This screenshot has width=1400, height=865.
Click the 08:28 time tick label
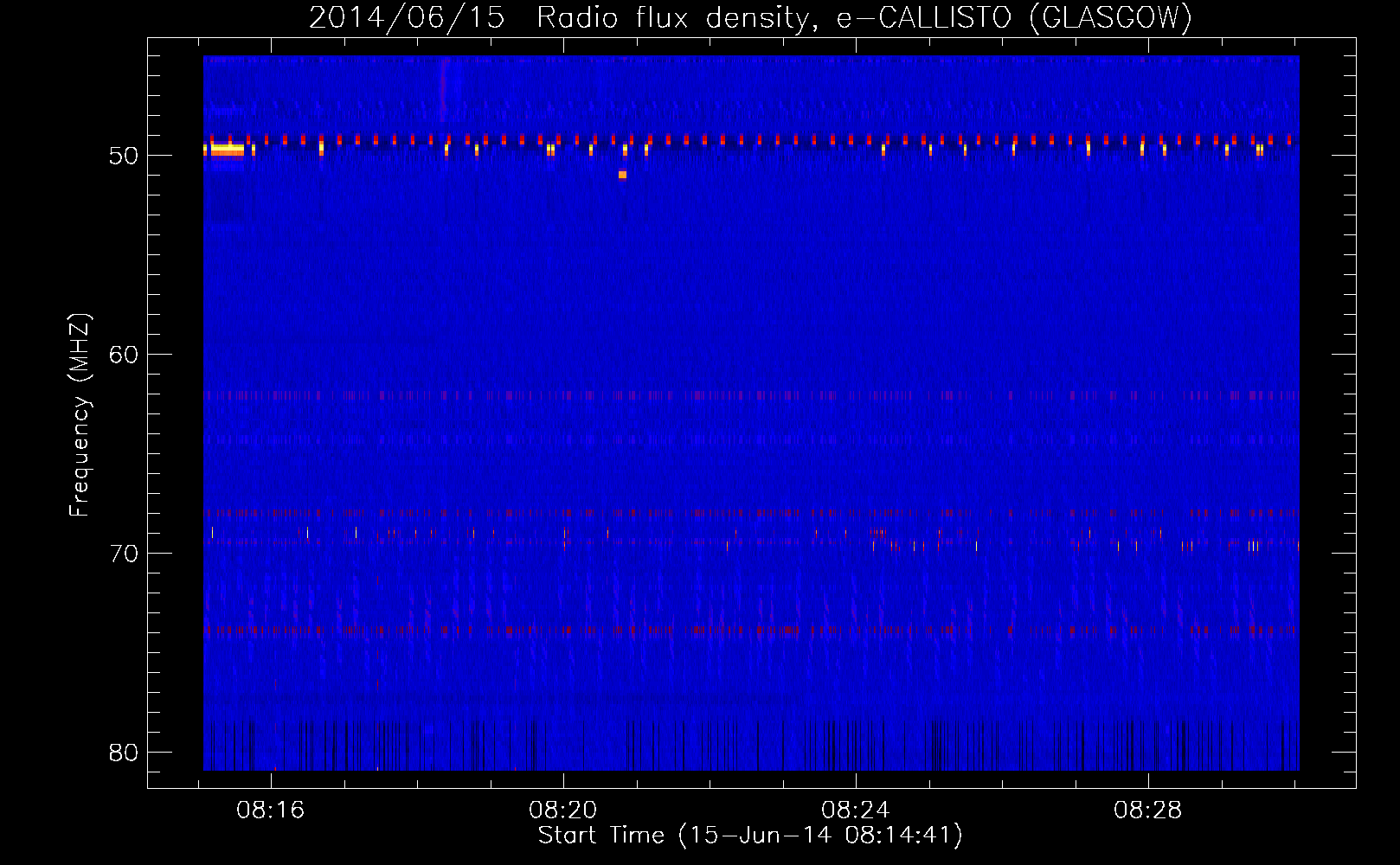[x=1148, y=811]
